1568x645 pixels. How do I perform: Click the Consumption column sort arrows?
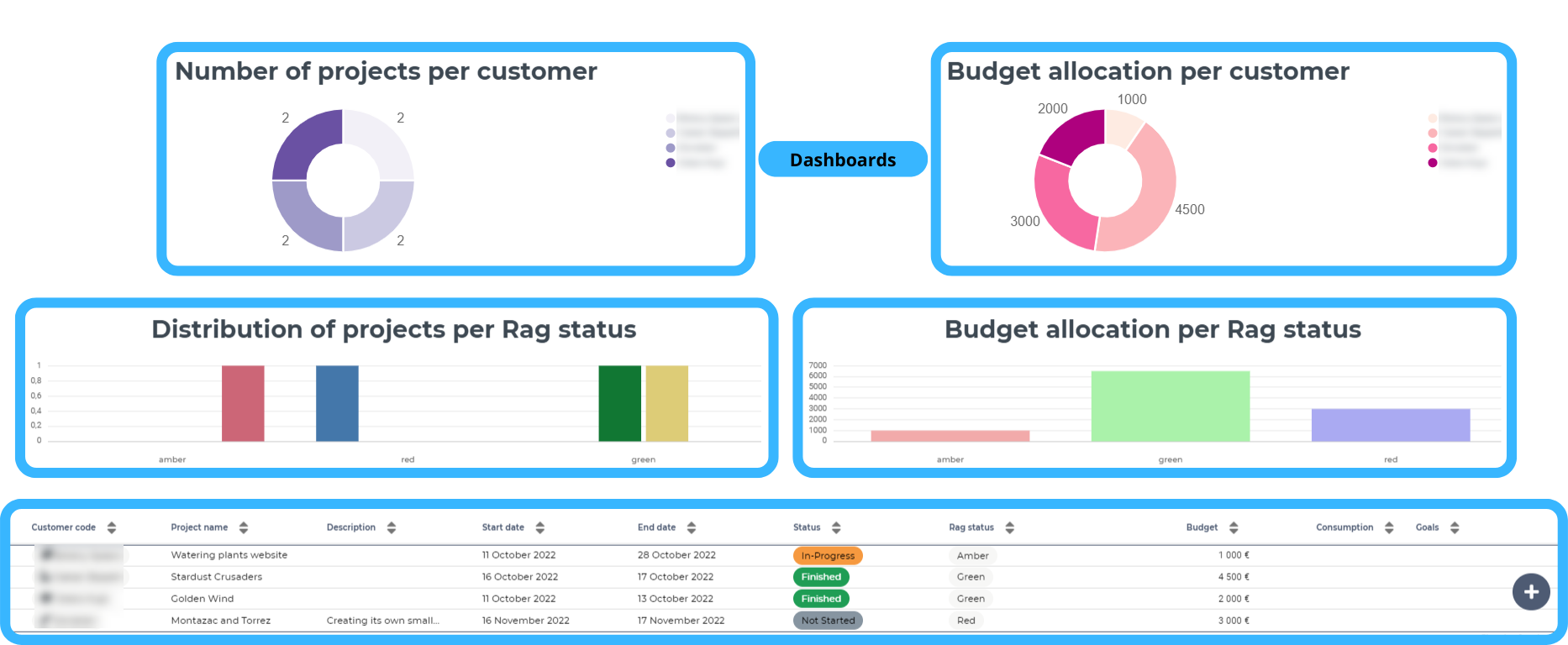coord(1389,527)
